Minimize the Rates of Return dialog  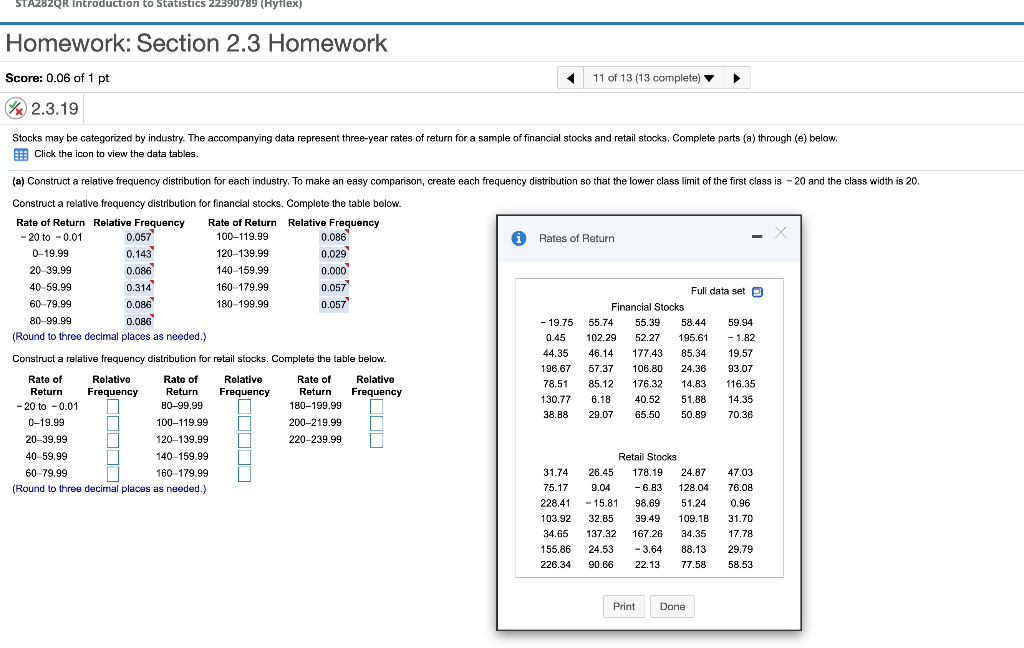(757, 236)
